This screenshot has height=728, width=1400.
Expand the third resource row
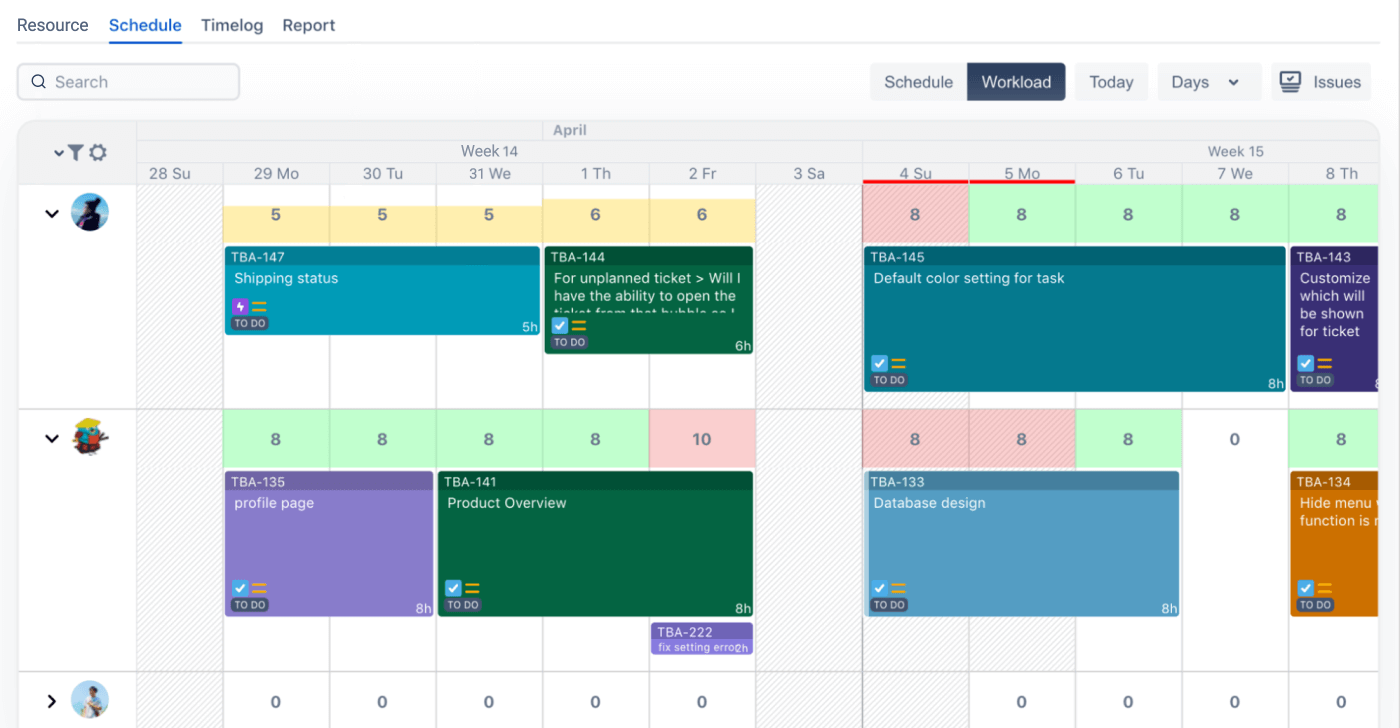click(x=52, y=699)
